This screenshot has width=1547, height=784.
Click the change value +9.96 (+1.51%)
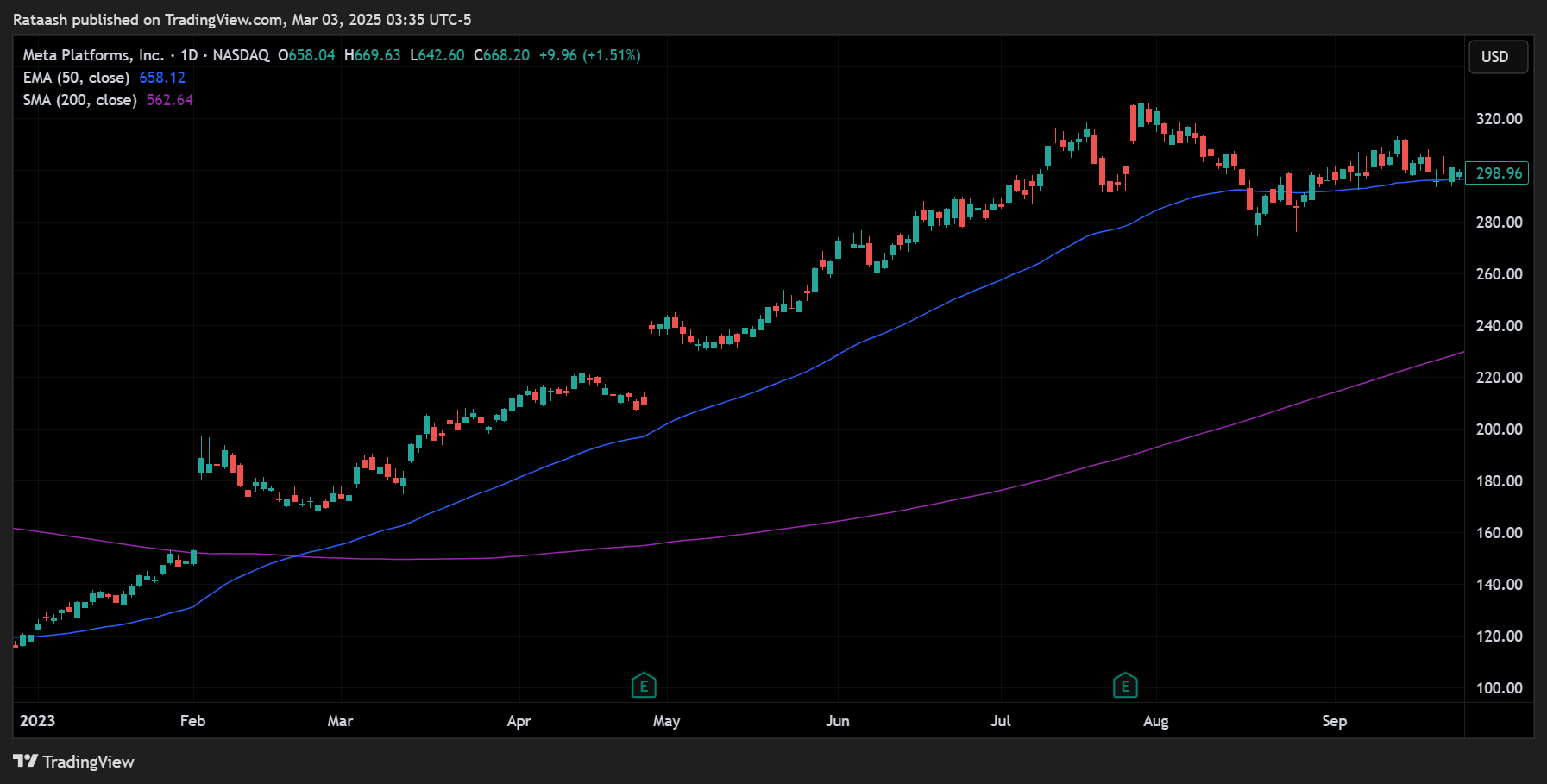pos(590,55)
